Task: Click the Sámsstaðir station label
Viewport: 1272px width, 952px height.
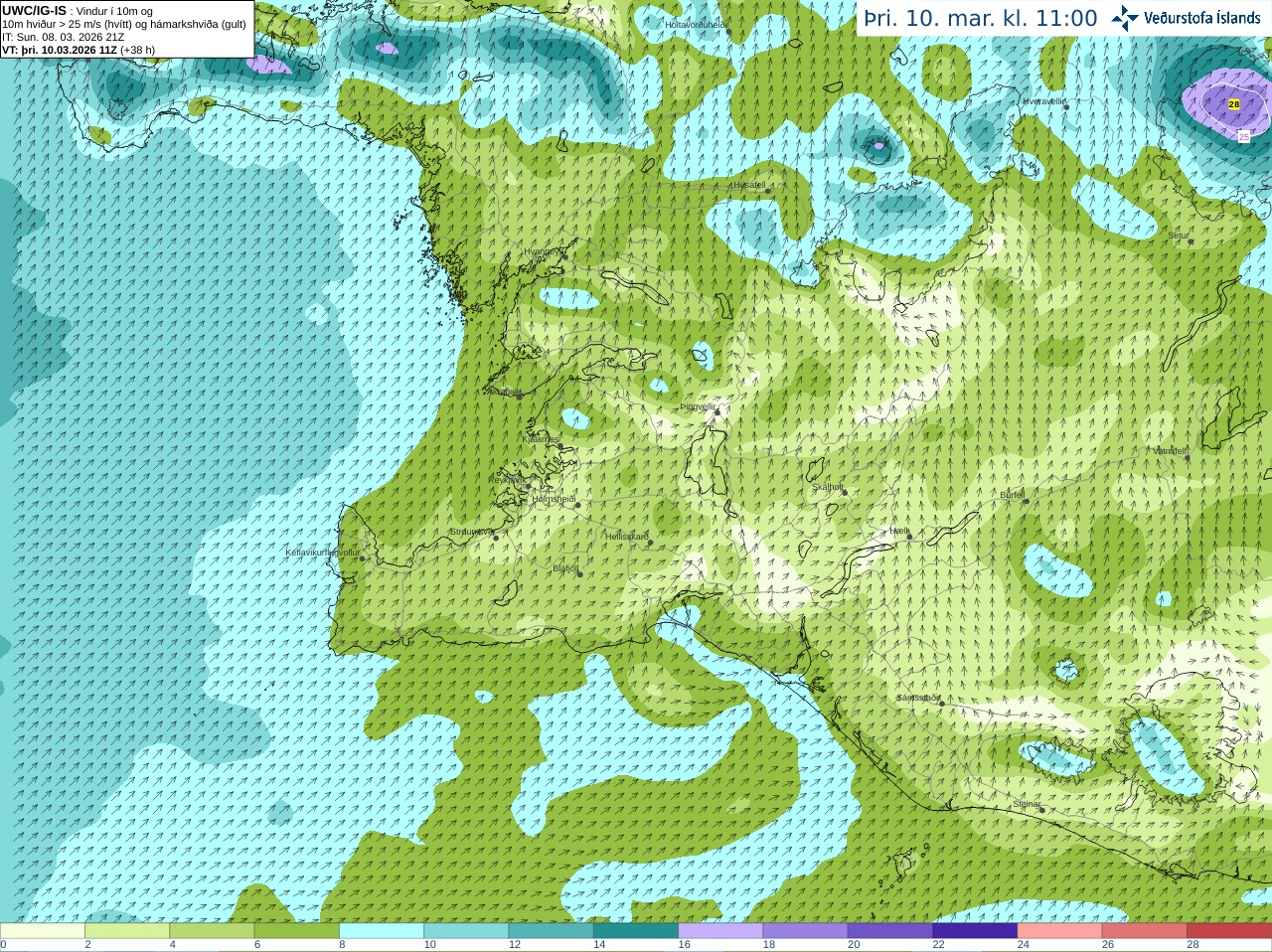Action: 918,698
